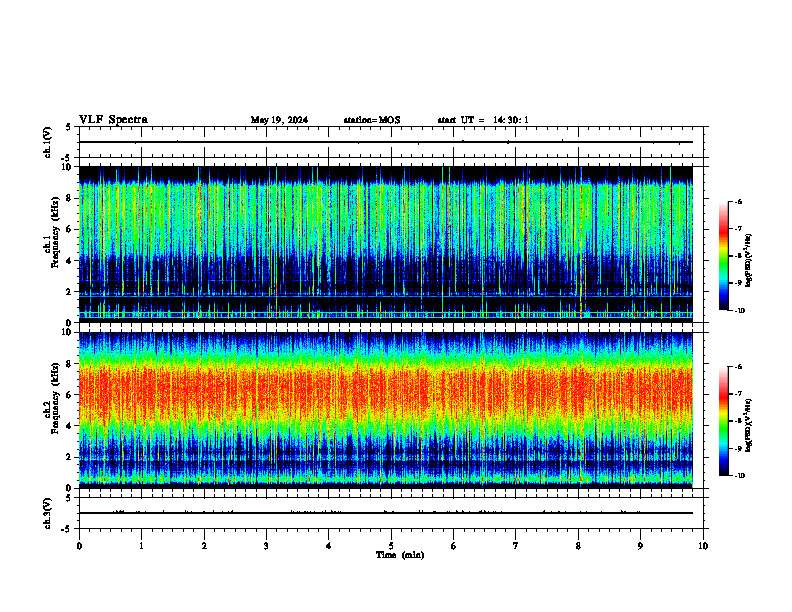Select ch.1 frequency tick label "8"
This screenshot has height=612, width=792.
pos(69,198)
